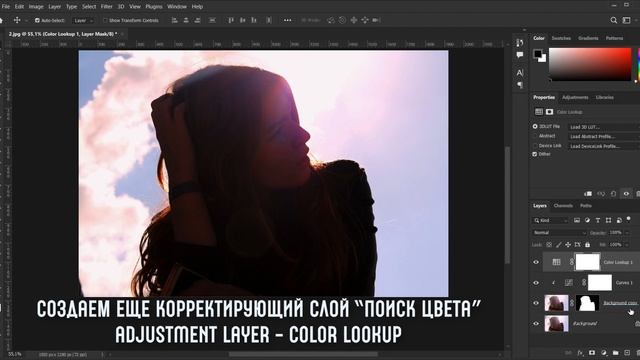Open the Normal blend mode dropdown

click(x=559, y=233)
